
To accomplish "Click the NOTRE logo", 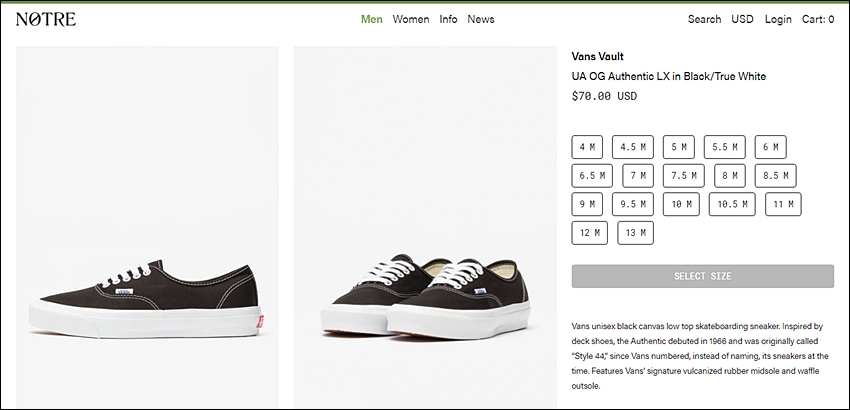I will pyautogui.click(x=46, y=19).
